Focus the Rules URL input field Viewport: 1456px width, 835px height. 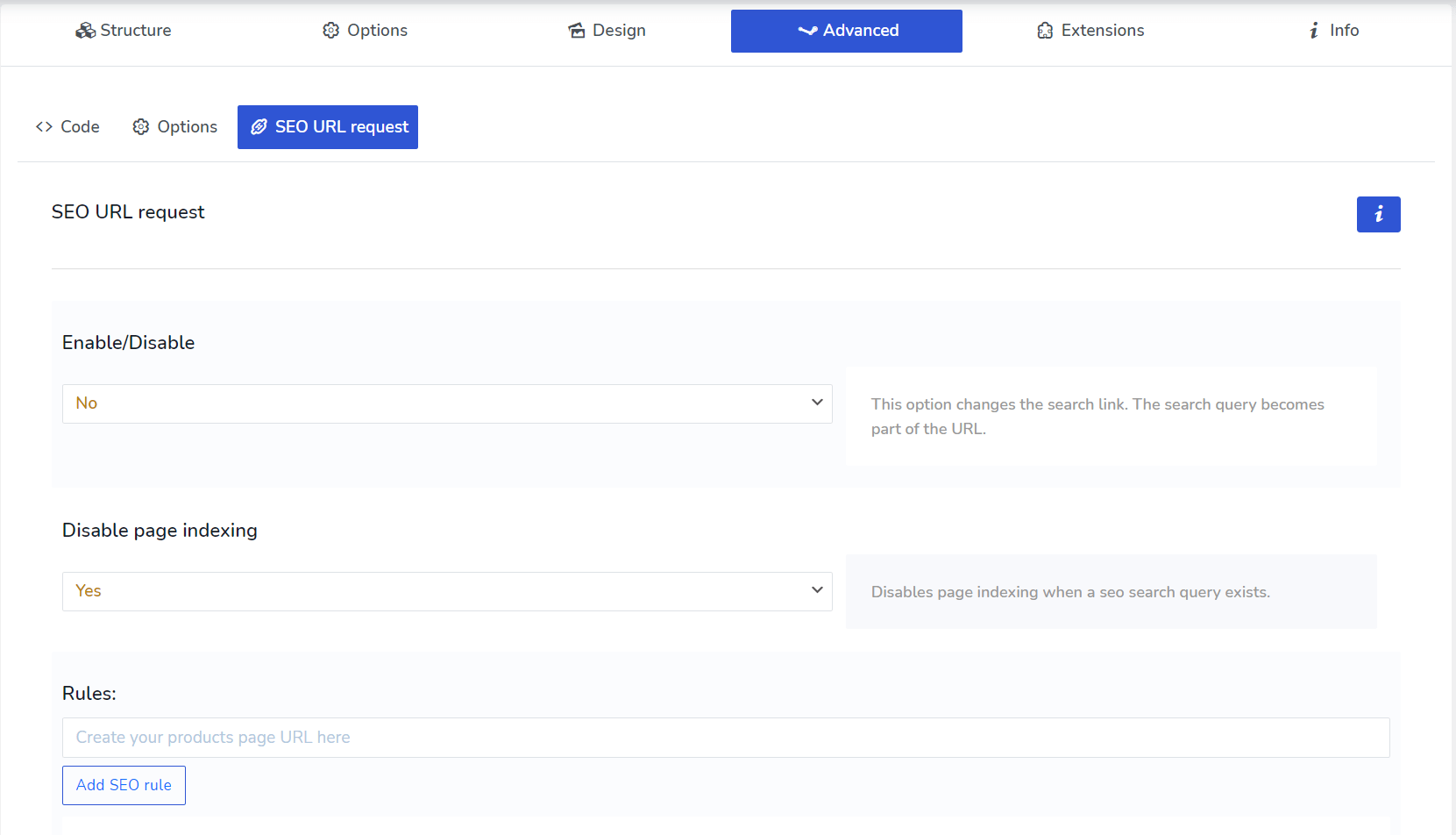(x=726, y=738)
